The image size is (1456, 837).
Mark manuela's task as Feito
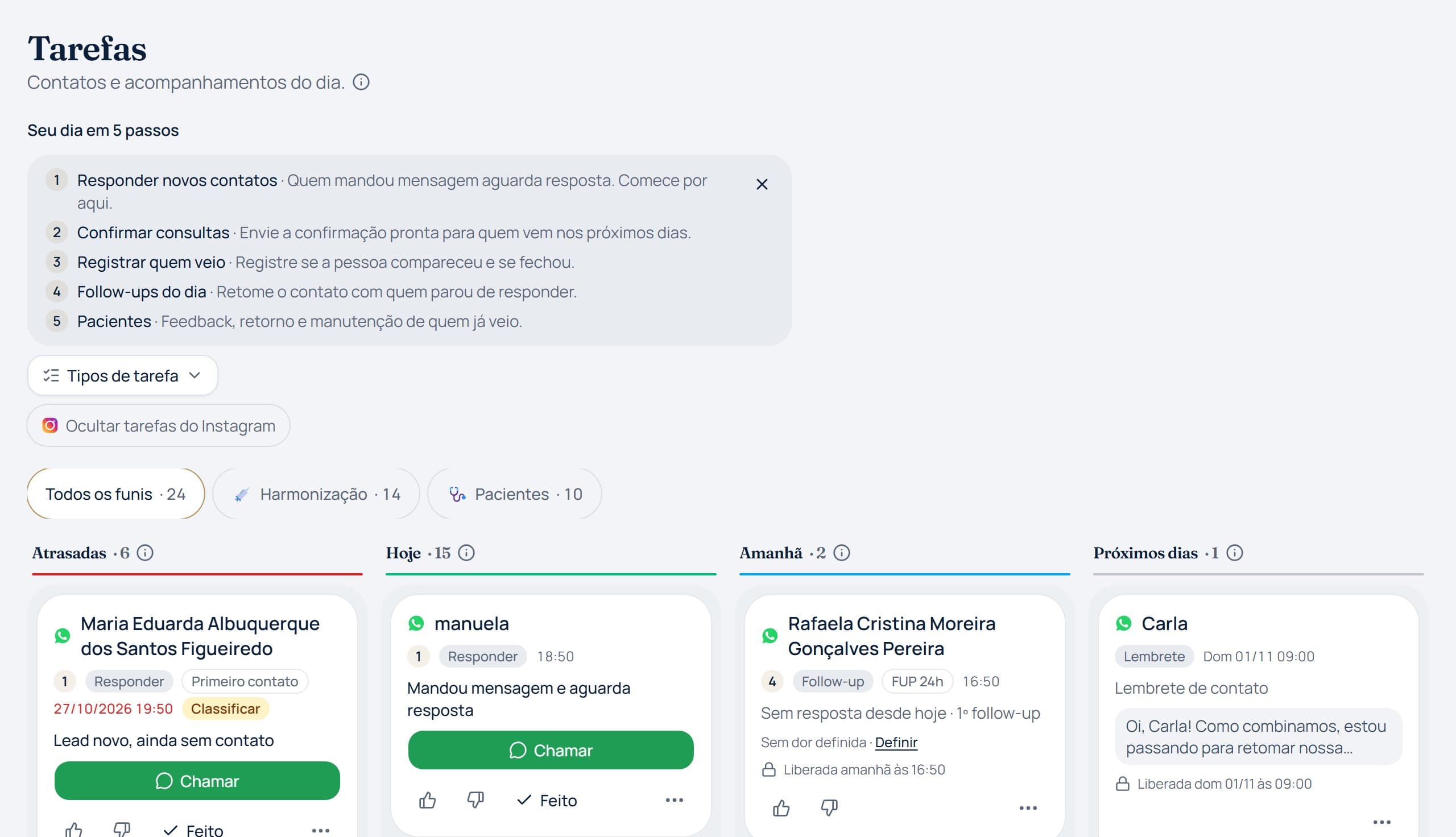(x=547, y=800)
